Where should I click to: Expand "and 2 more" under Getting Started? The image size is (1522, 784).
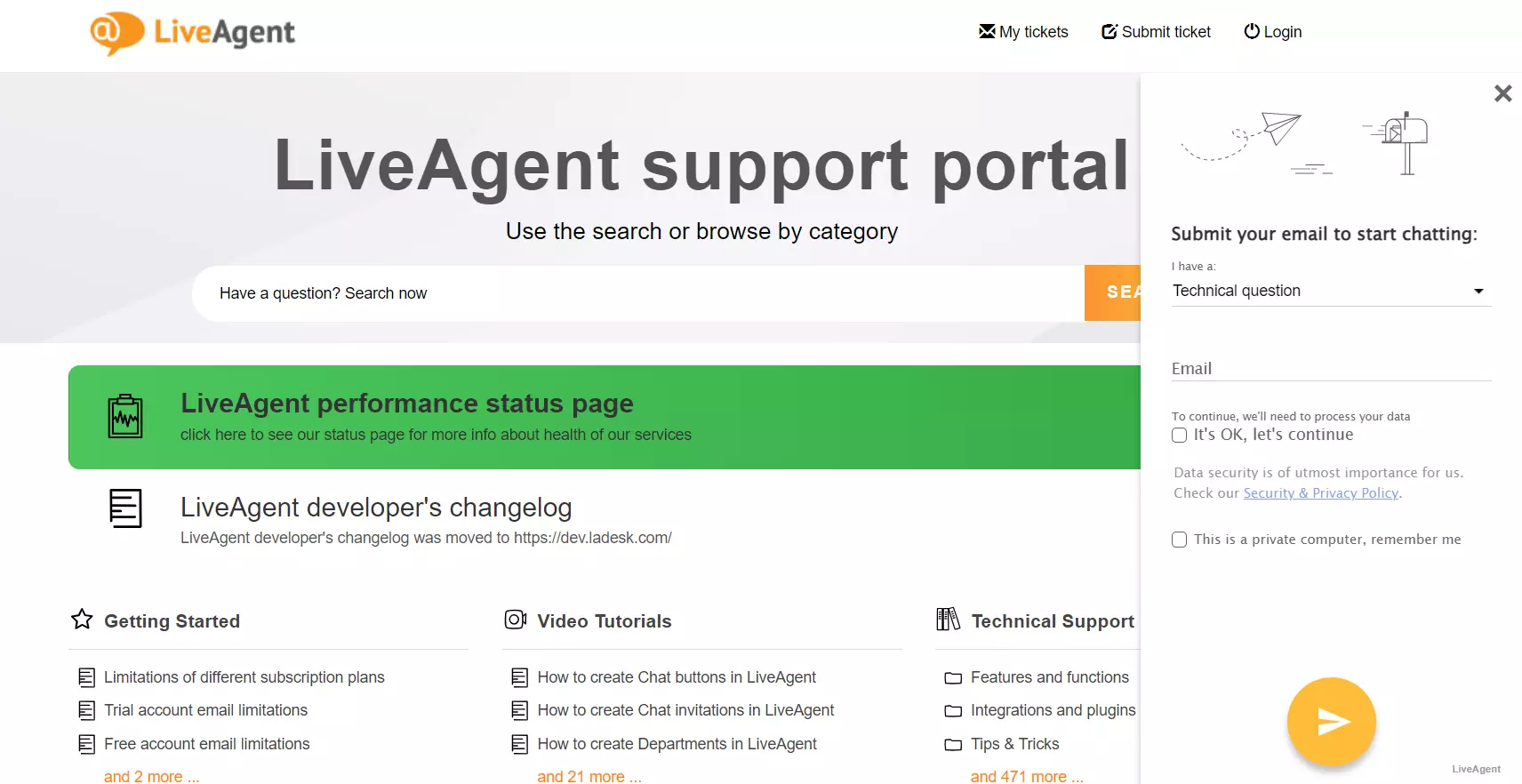click(x=151, y=776)
